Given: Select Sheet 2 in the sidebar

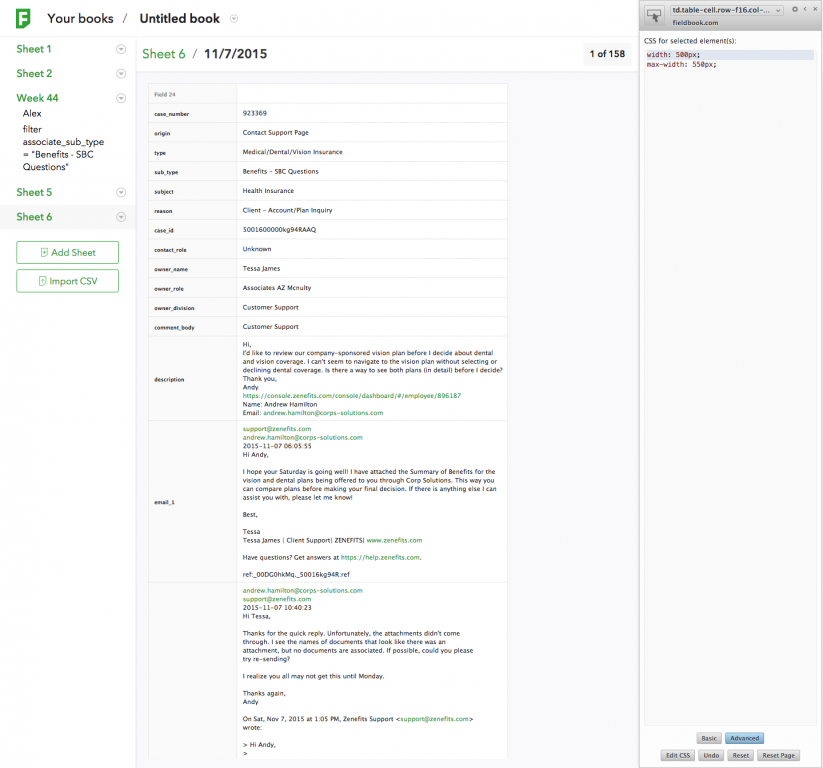Looking at the screenshot, I should (x=34, y=73).
